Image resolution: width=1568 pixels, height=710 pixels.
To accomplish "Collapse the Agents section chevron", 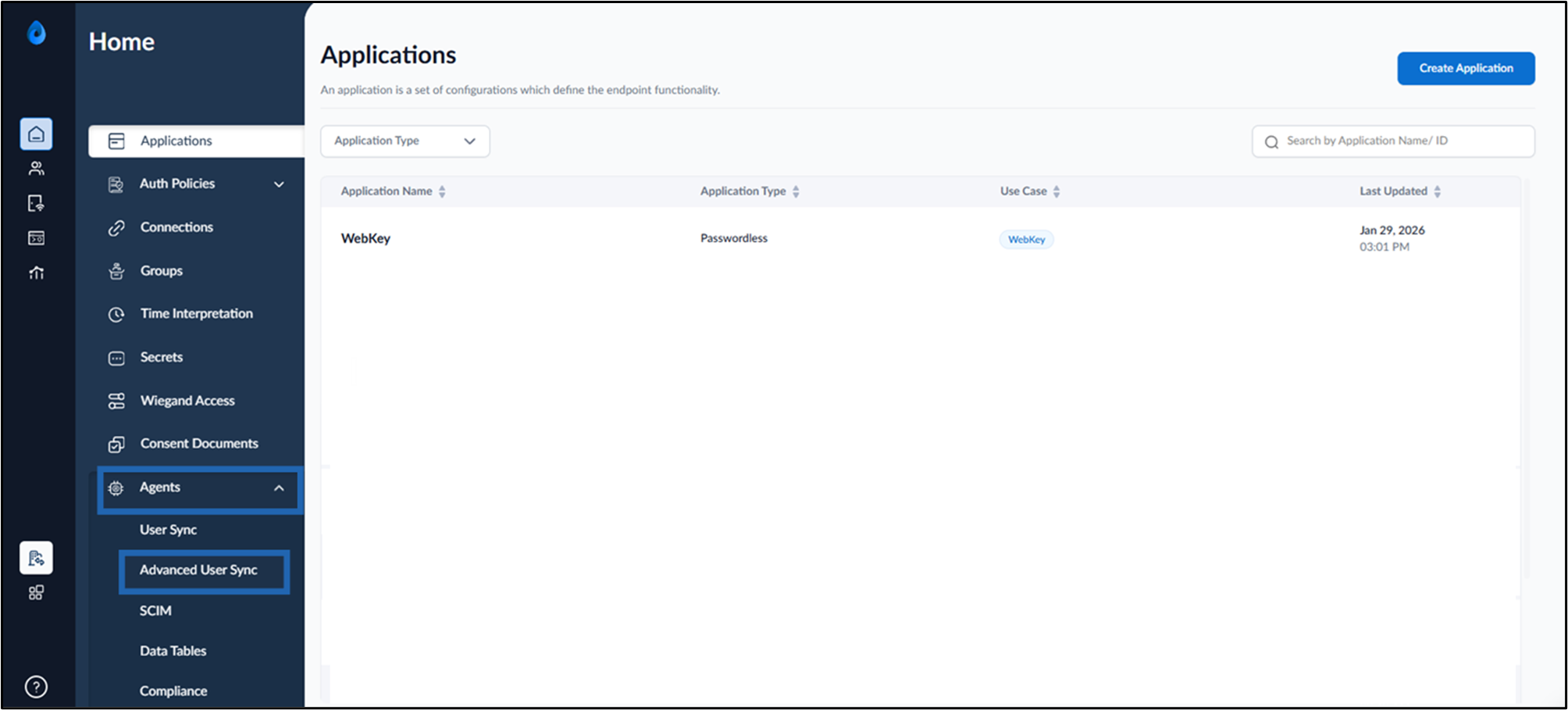I will point(279,488).
